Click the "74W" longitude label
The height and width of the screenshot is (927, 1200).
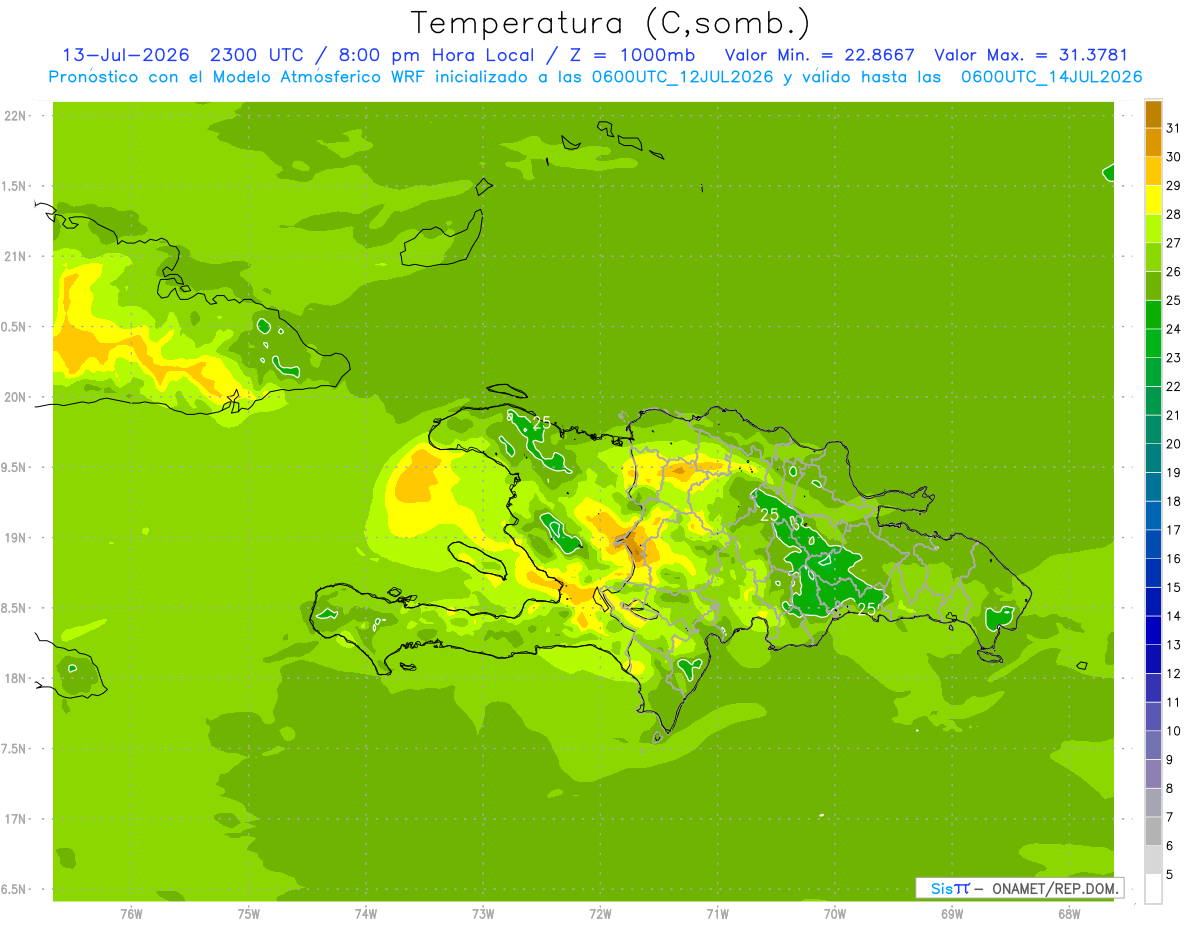pos(366,913)
